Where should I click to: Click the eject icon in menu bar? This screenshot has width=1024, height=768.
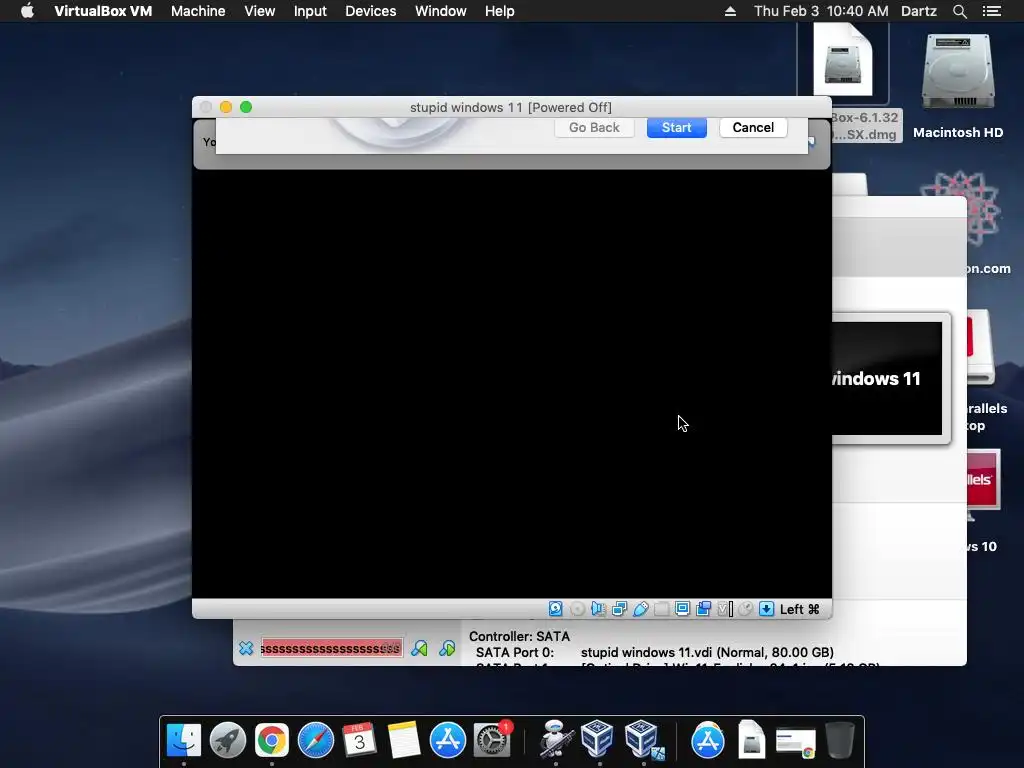730,11
